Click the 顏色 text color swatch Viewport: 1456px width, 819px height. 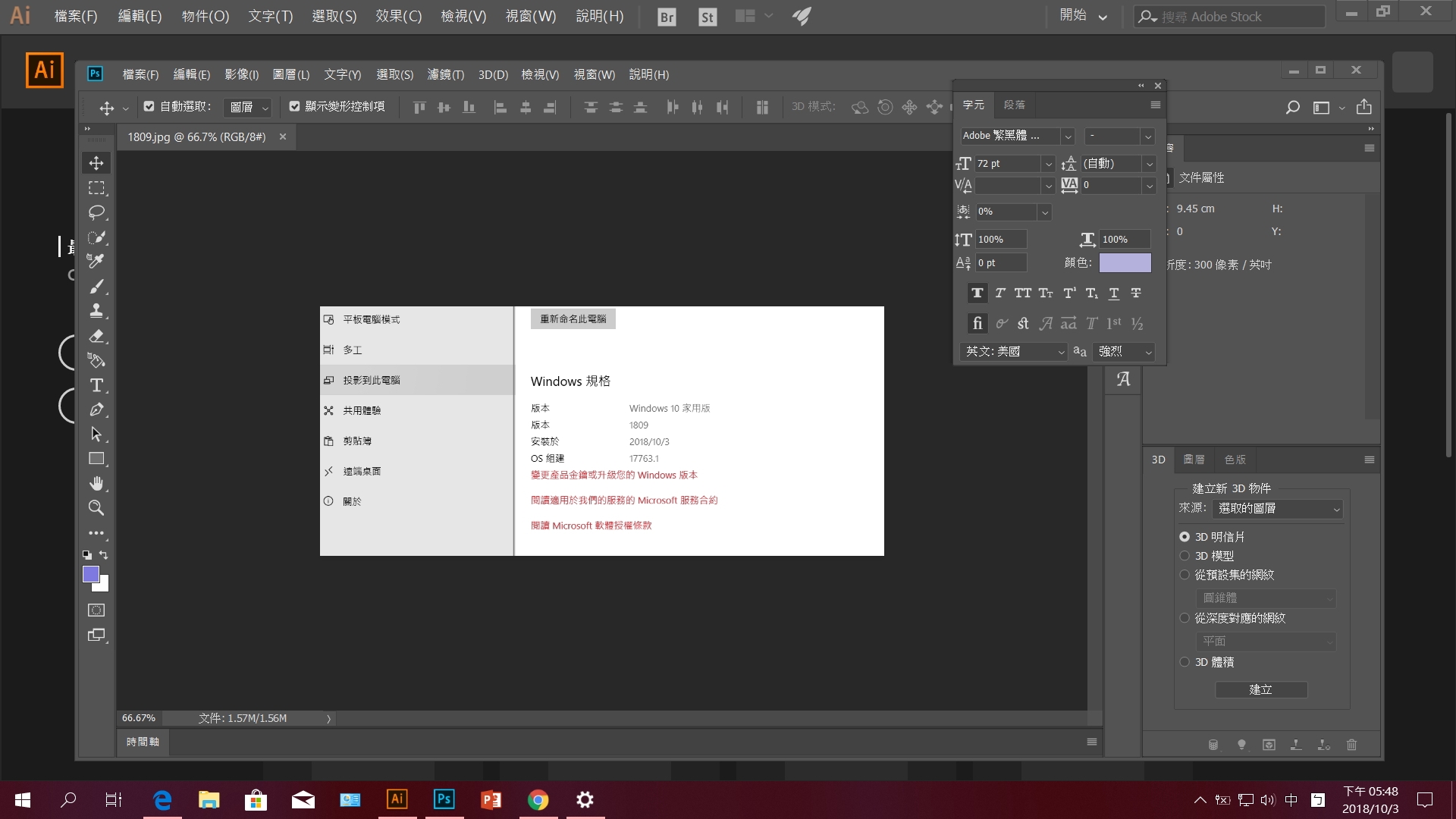click(1125, 262)
